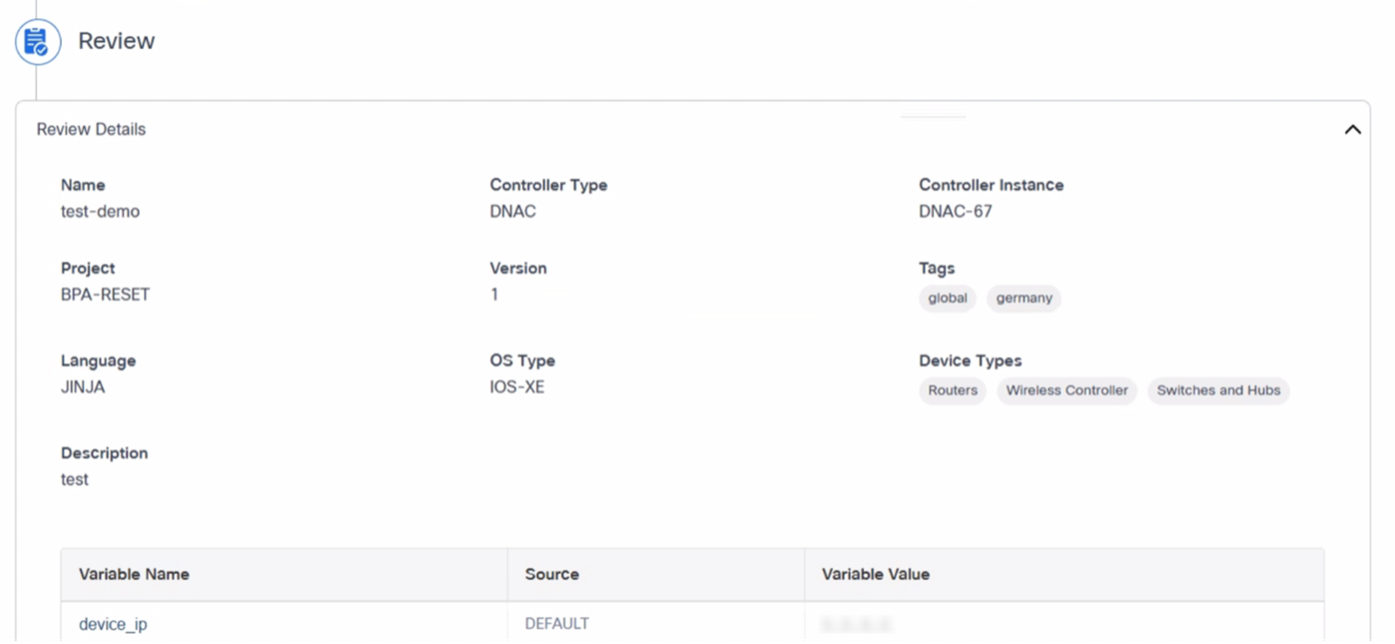Click the Variable Value column header

pos(875,574)
